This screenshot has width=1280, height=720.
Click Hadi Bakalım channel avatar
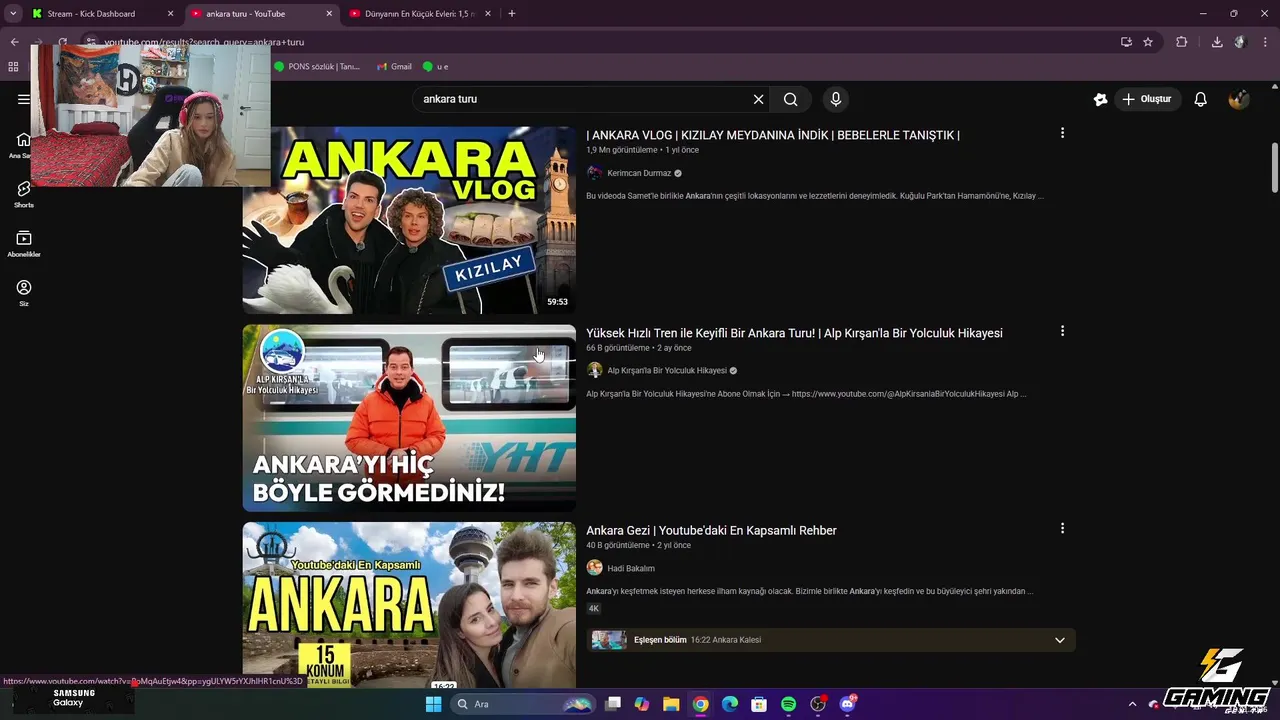tap(594, 568)
